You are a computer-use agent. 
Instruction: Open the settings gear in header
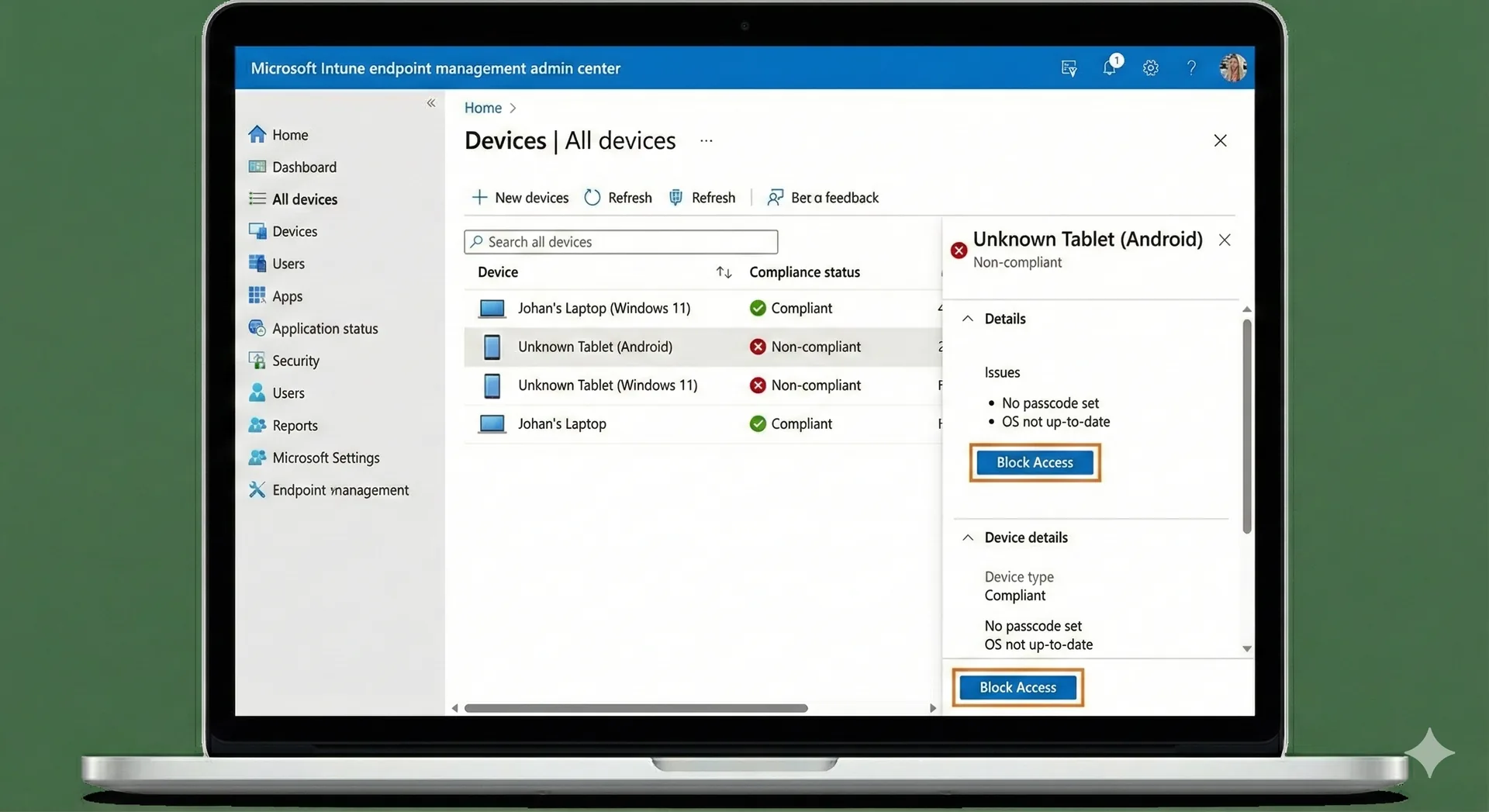point(1151,68)
